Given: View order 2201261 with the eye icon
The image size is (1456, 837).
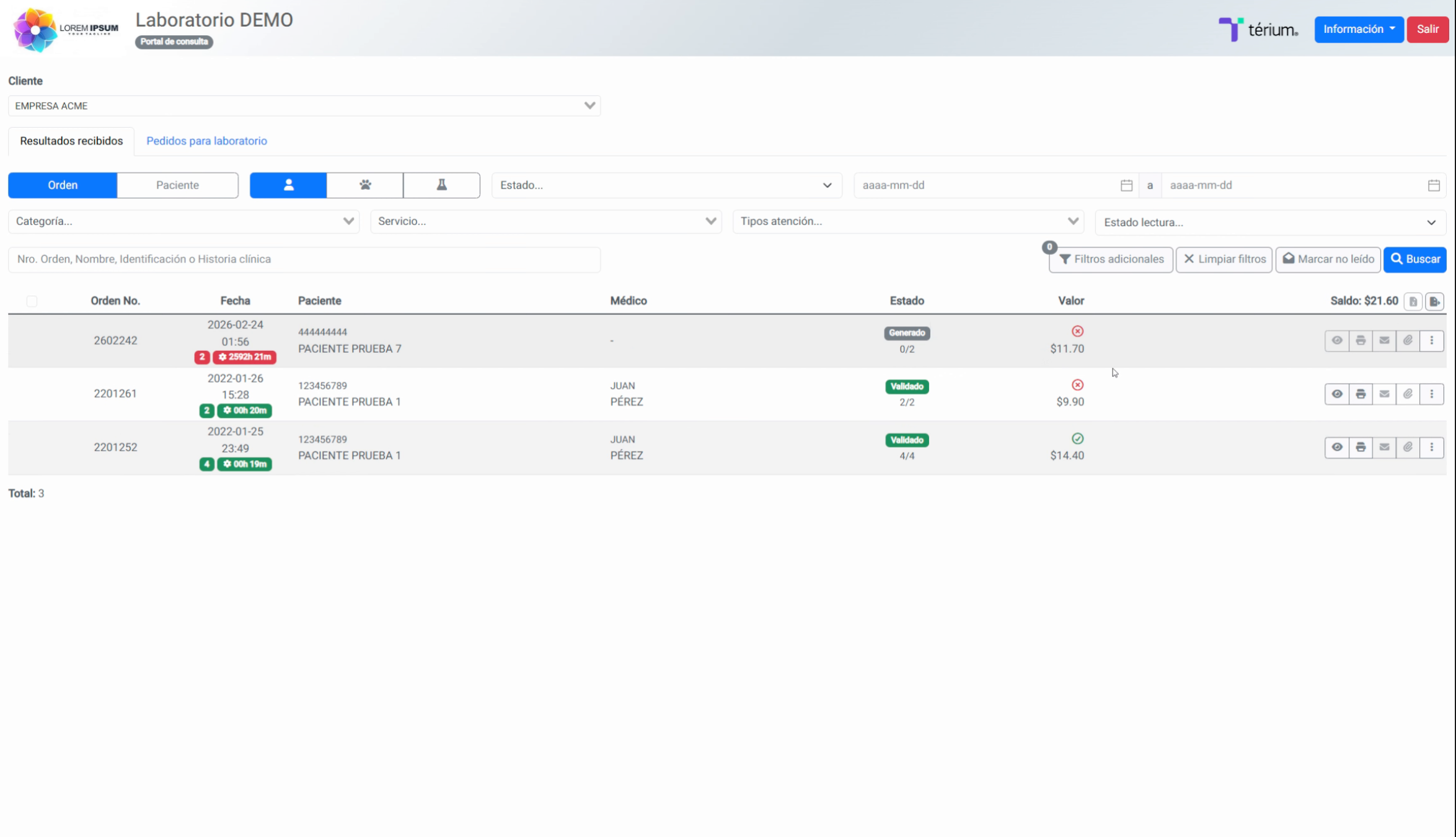Looking at the screenshot, I should click(1337, 394).
